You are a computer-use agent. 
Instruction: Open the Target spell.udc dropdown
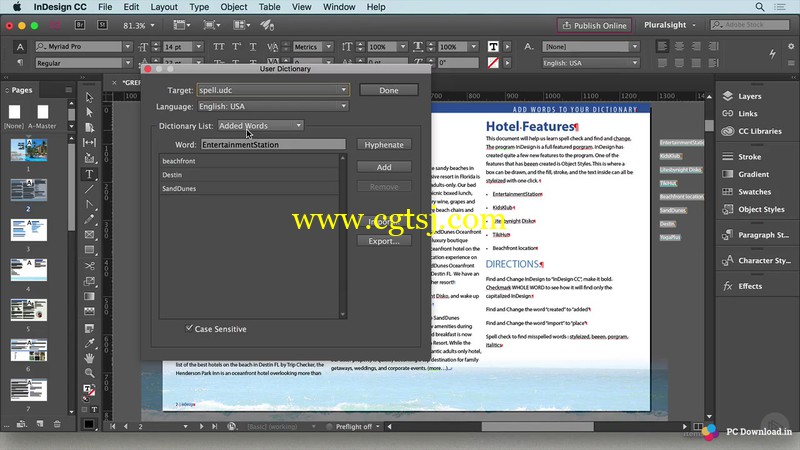(273, 90)
